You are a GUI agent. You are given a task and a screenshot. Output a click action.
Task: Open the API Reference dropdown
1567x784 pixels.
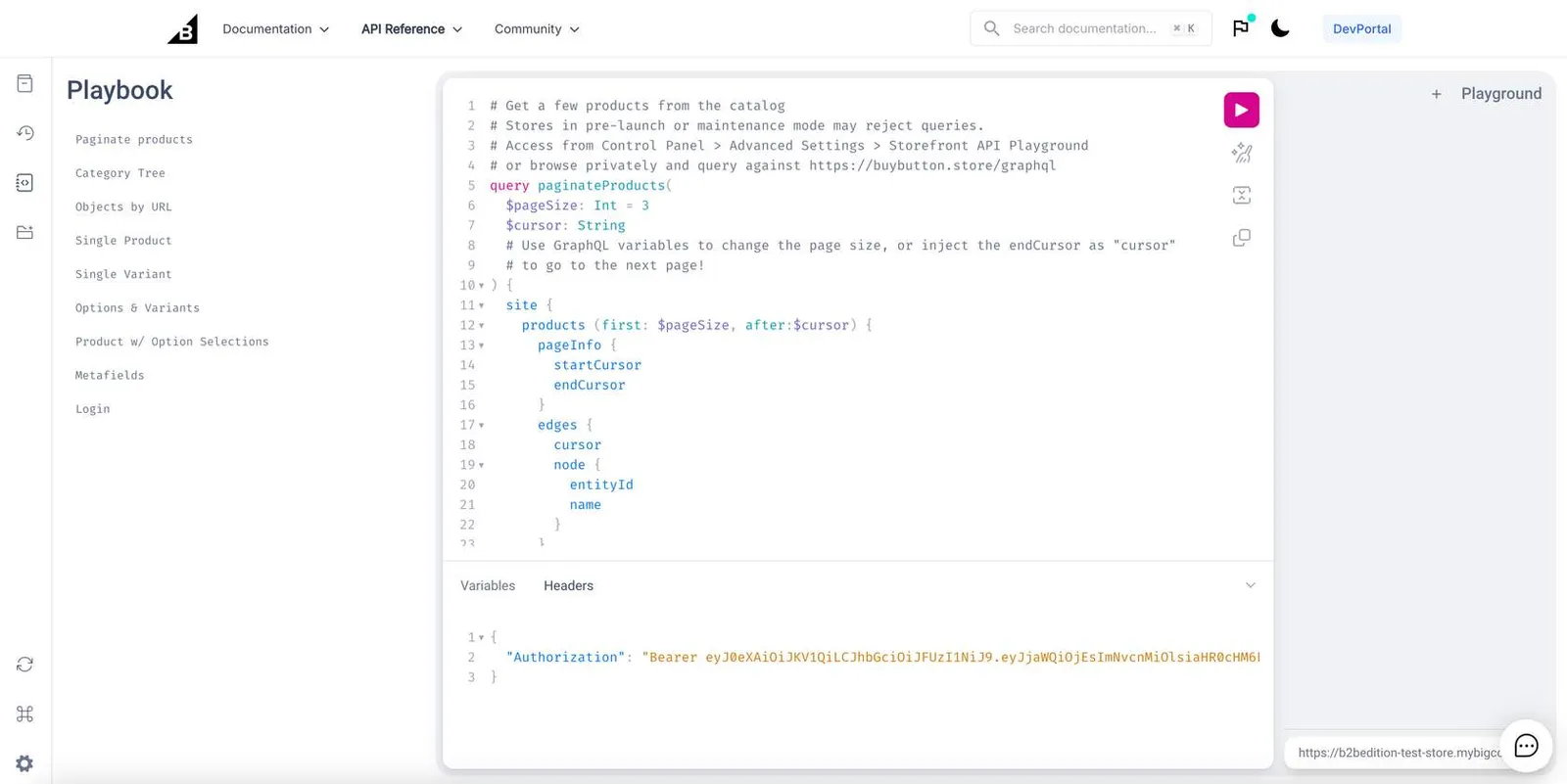point(411,29)
